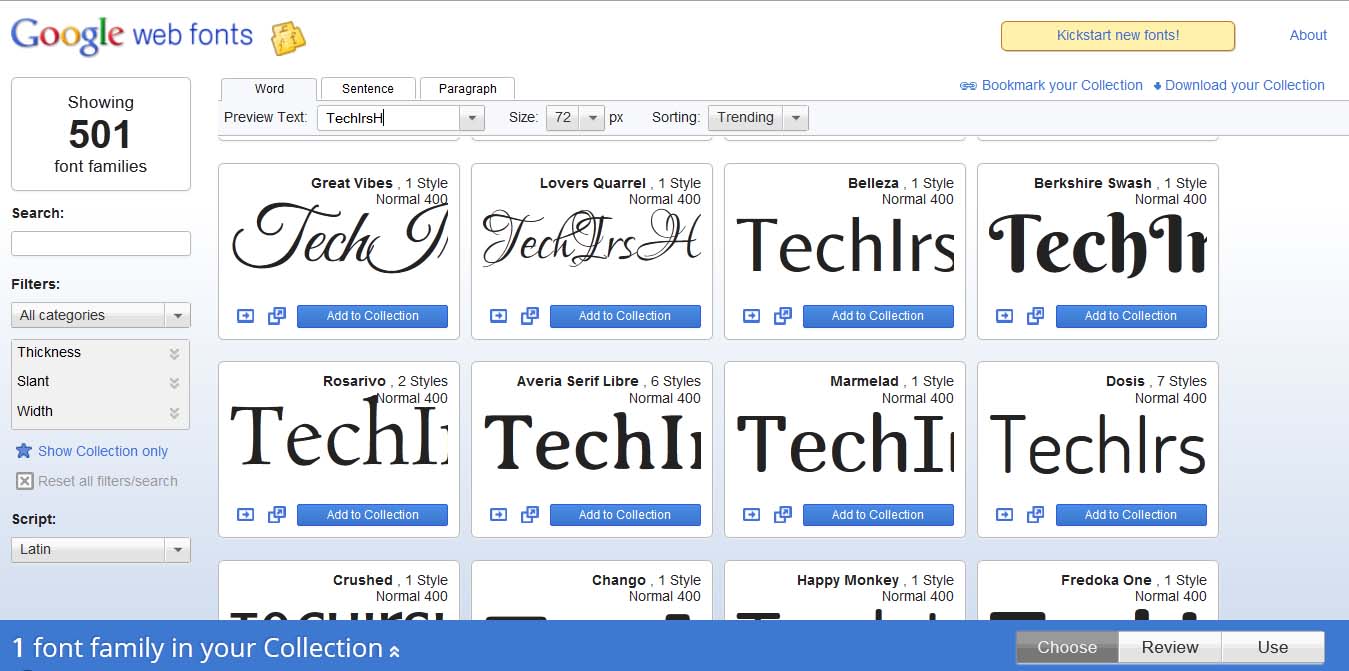Open the About link
The width and height of the screenshot is (1349, 671).
pos(1308,35)
